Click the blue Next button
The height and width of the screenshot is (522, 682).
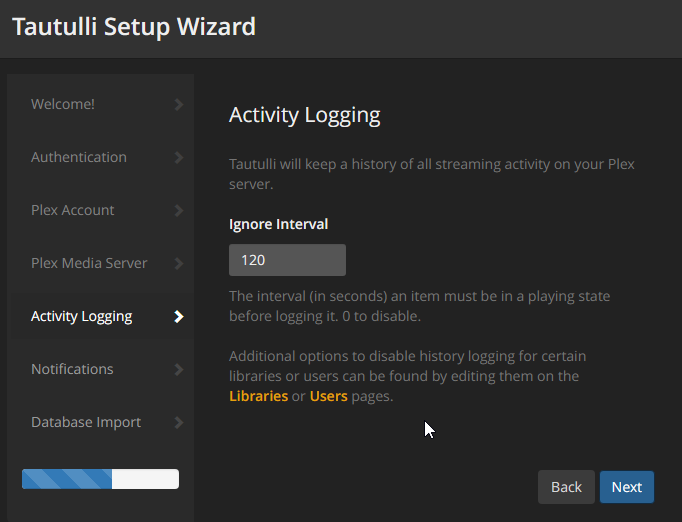click(627, 487)
